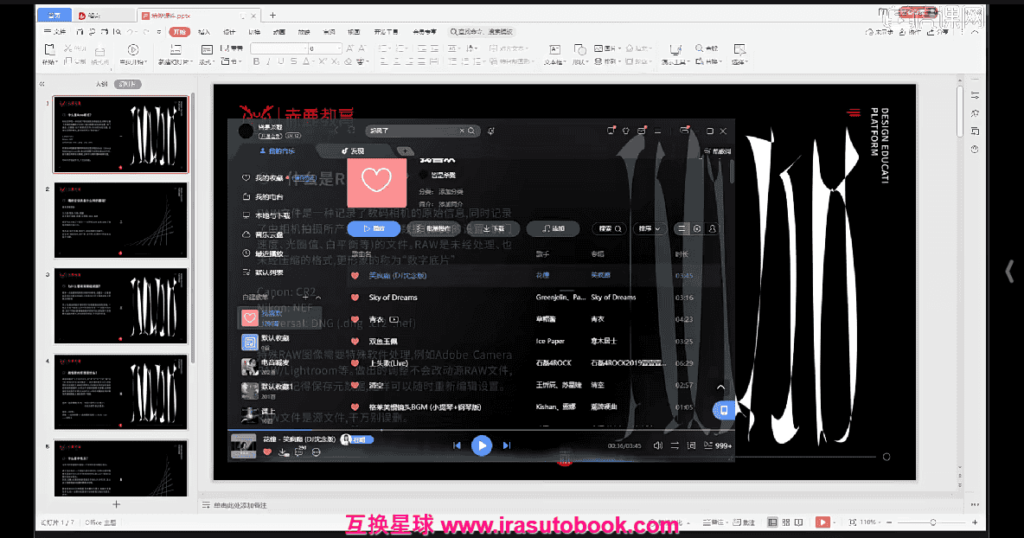Adjust the WPS zoom slider
Viewport: 1024px width, 538px height.
[933, 522]
